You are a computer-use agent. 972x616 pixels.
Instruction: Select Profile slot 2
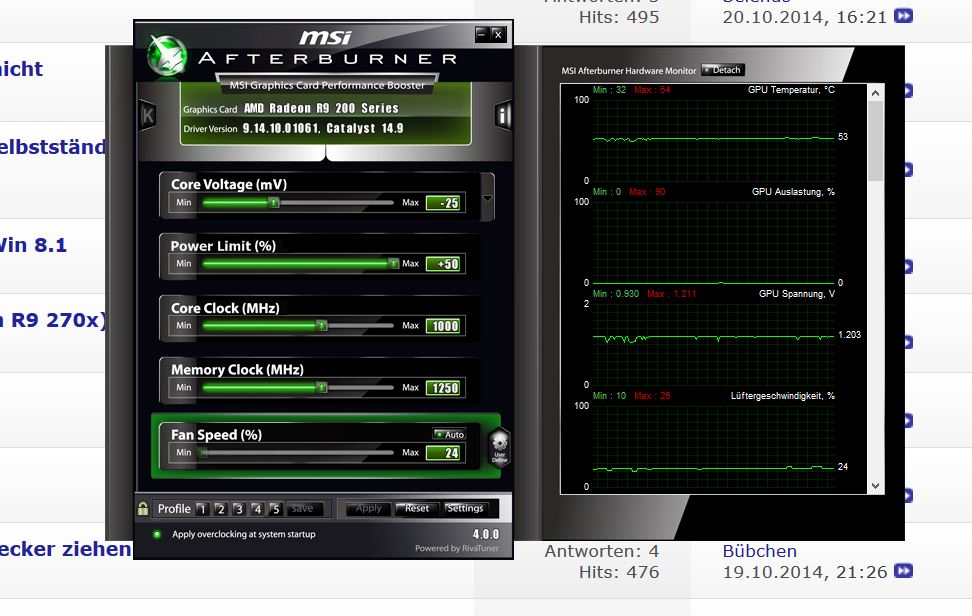220,509
